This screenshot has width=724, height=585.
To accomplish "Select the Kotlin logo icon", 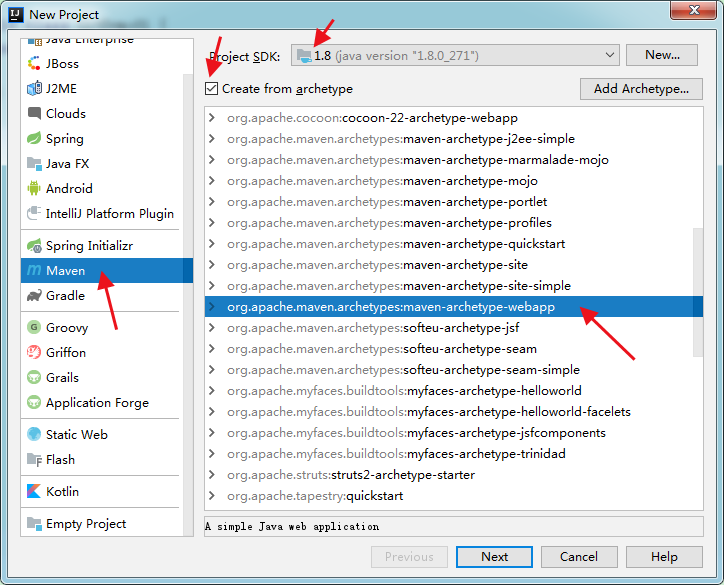I will tap(34, 491).
